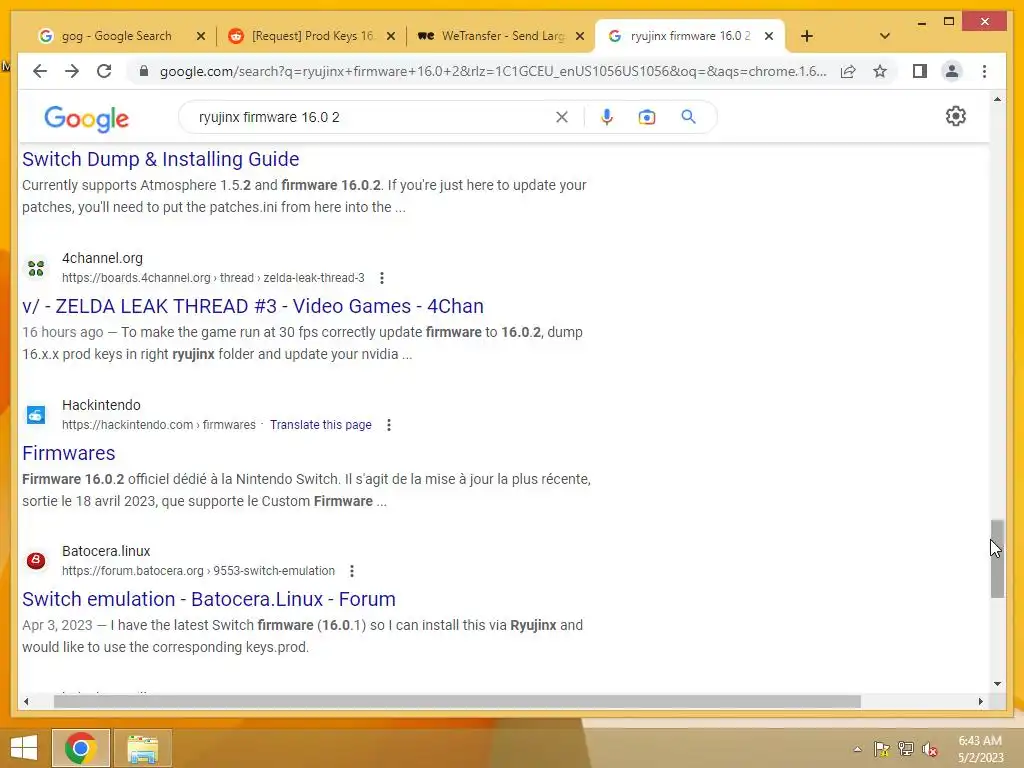The image size is (1024, 768).
Task: Show hidden system tray icons
Action: (x=857, y=749)
